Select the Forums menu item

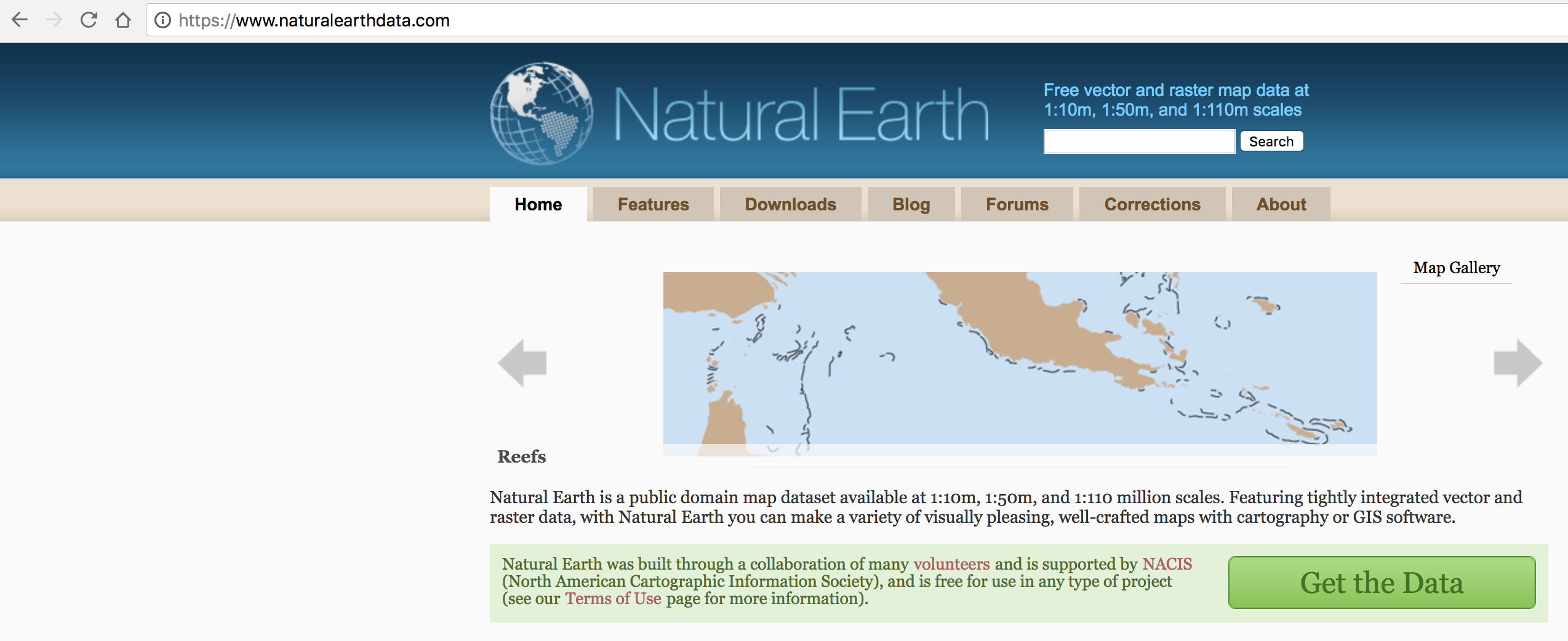(x=1017, y=204)
